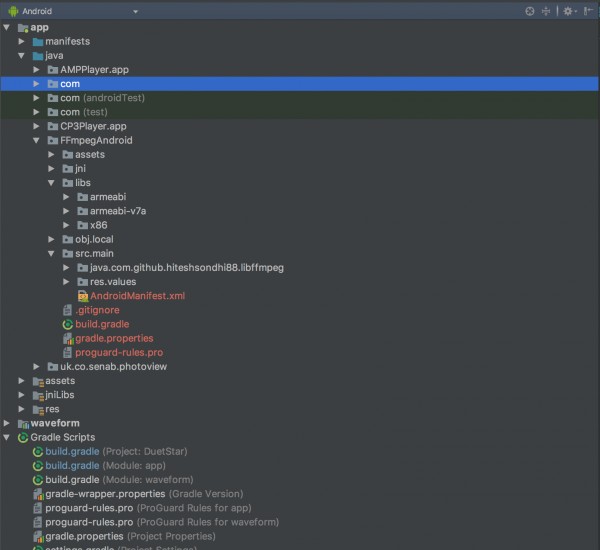Click the build.gradle (Module: app) icon
The height and width of the screenshot is (550, 600).
click(x=38, y=466)
